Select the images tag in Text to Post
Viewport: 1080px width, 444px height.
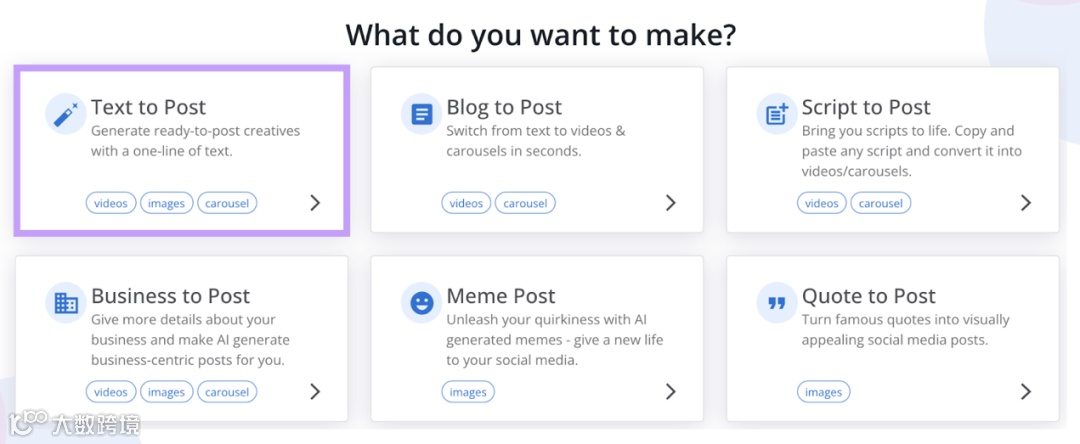tap(166, 203)
